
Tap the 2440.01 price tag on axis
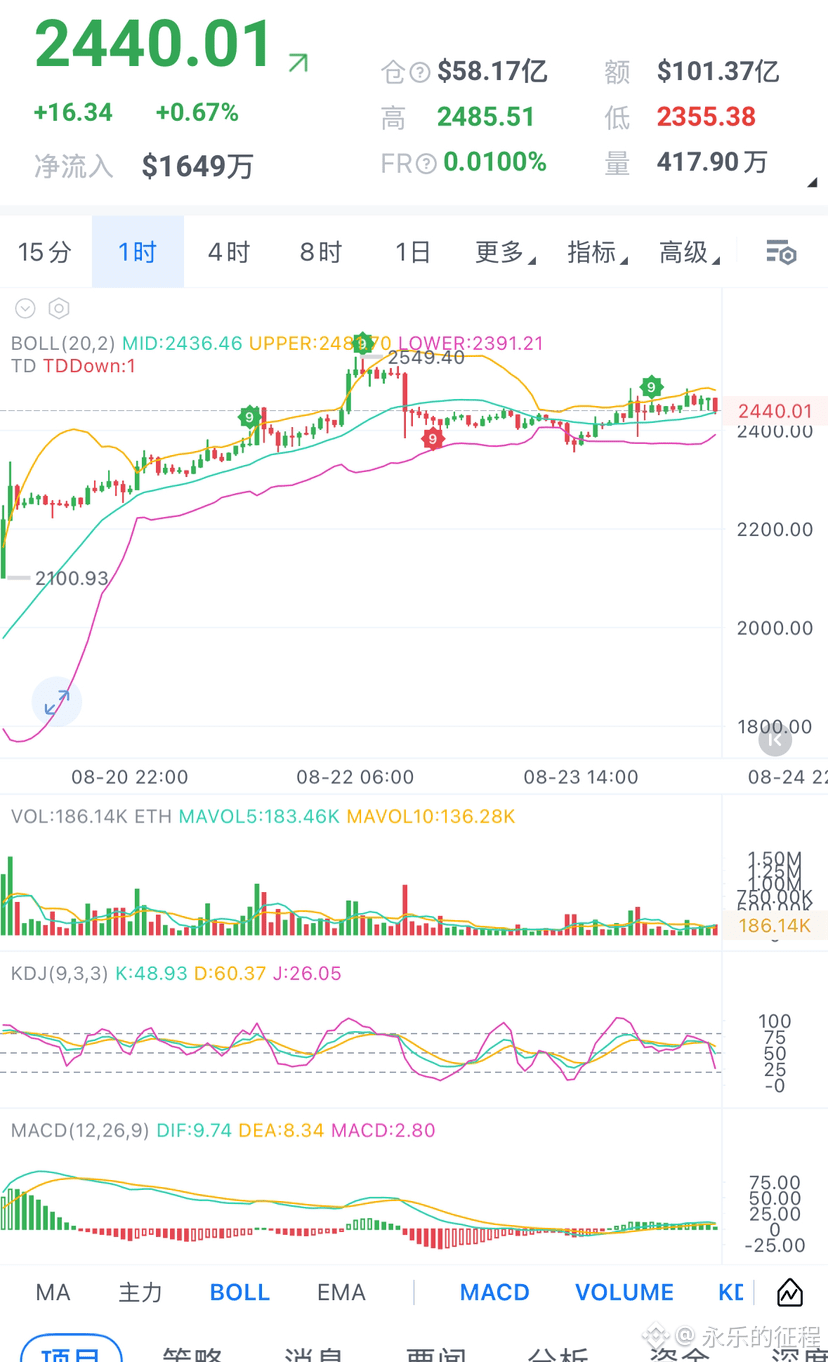point(775,411)
